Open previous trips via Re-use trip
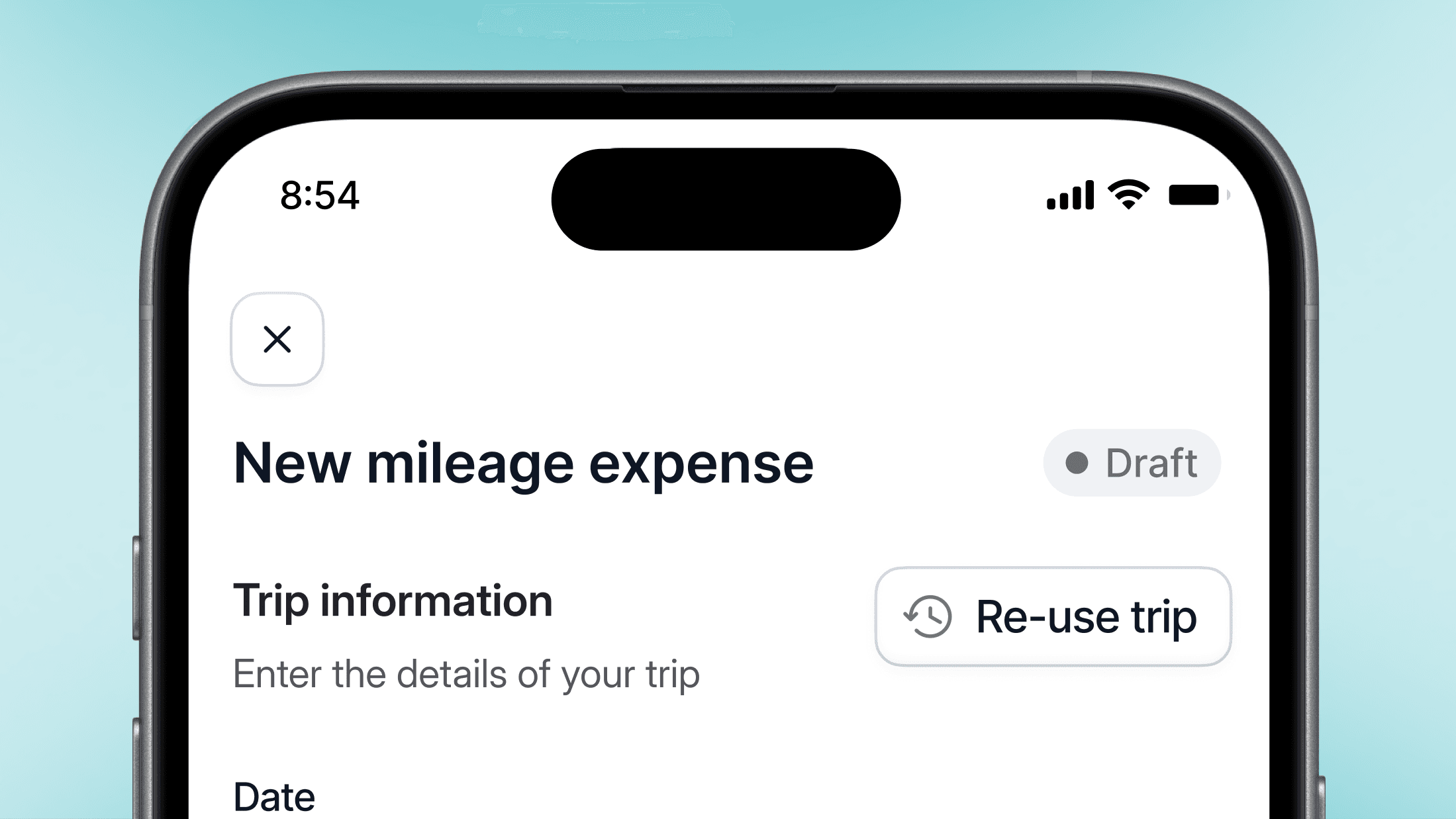 (1053, 616)
